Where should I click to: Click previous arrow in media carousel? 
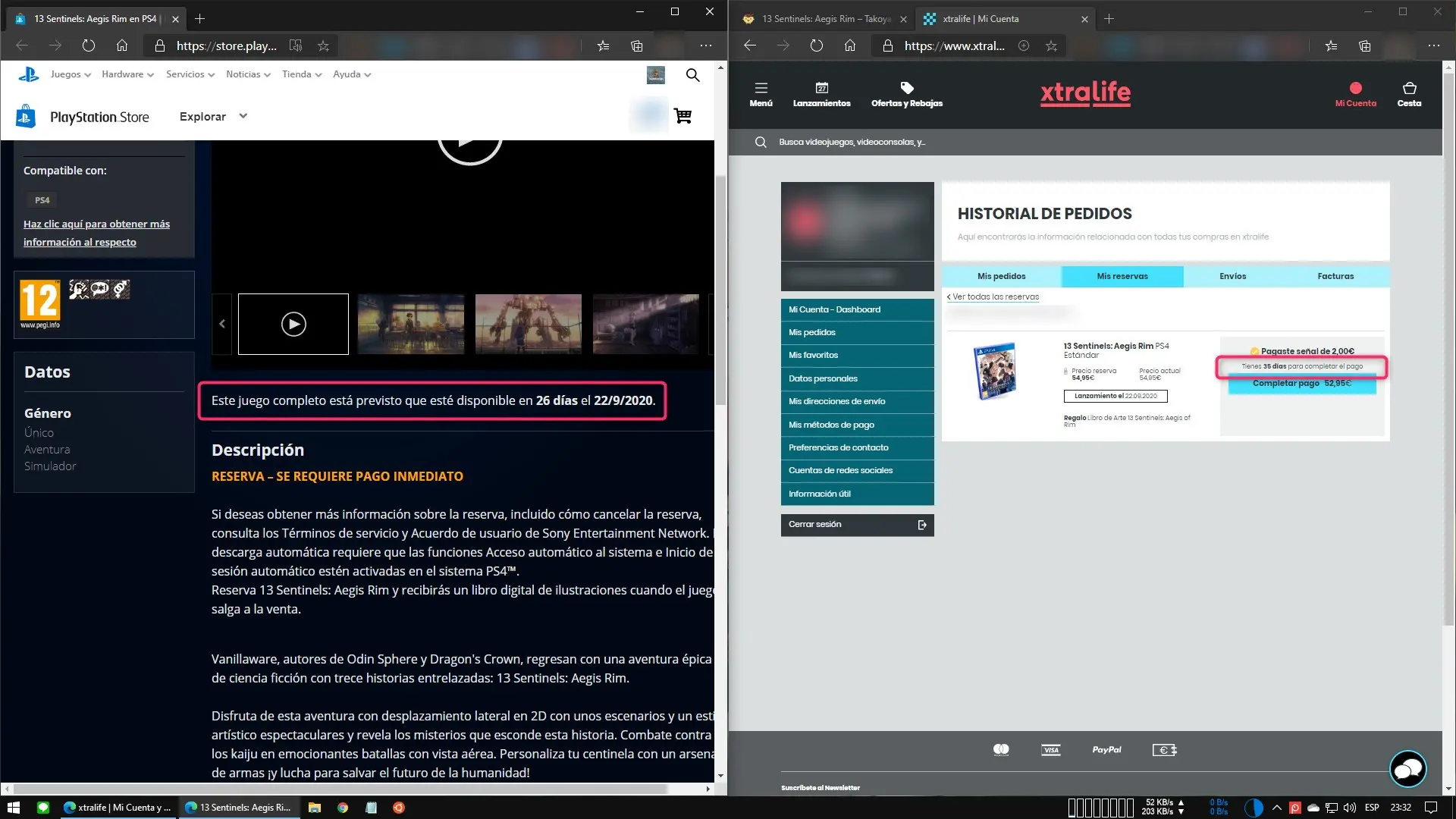click(221, 324)
